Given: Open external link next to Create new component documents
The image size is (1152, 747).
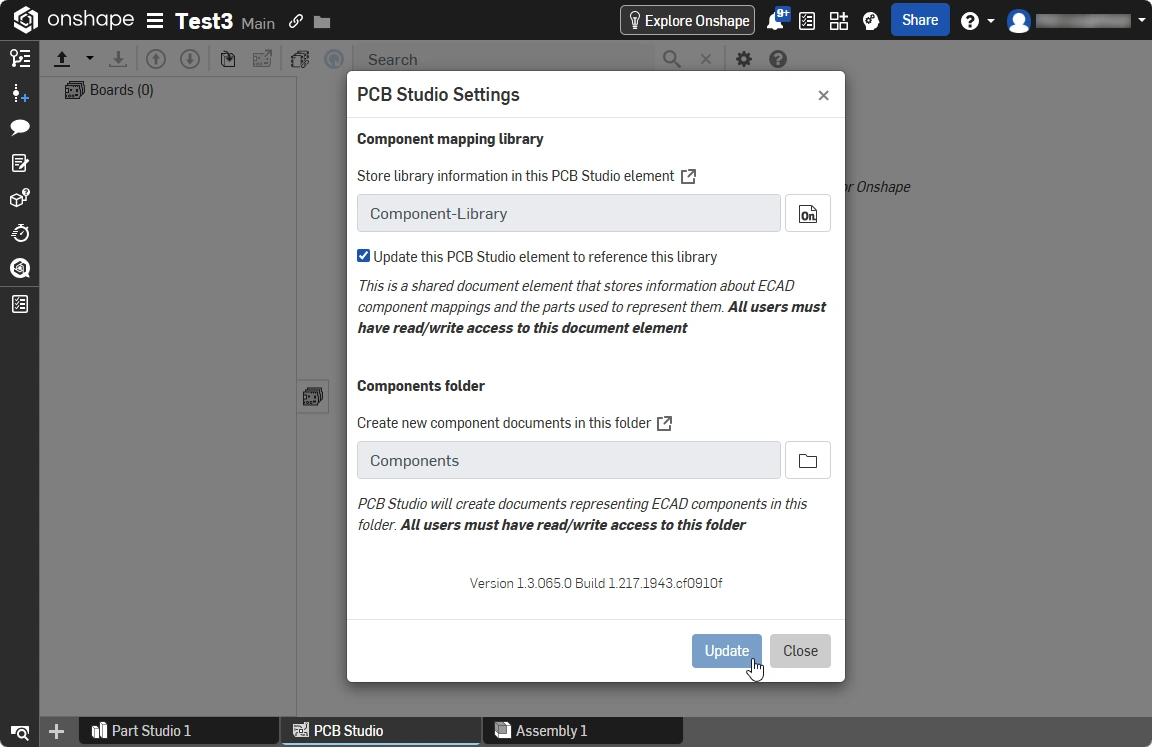Looking at the screenshot, I should coord(664,423).
